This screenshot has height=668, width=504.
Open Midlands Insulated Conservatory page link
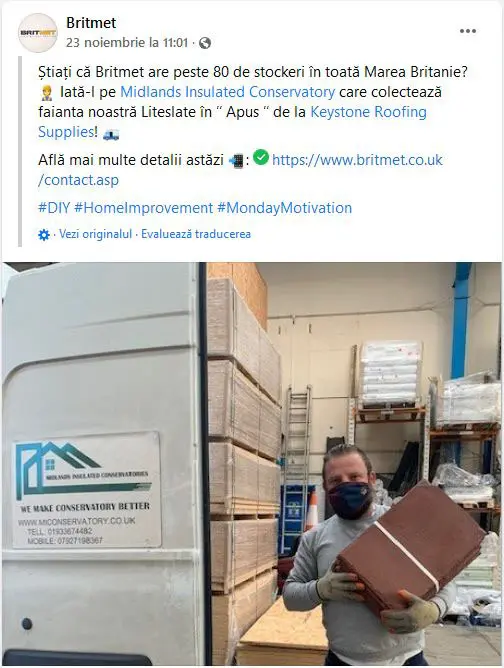pos(228,92)
